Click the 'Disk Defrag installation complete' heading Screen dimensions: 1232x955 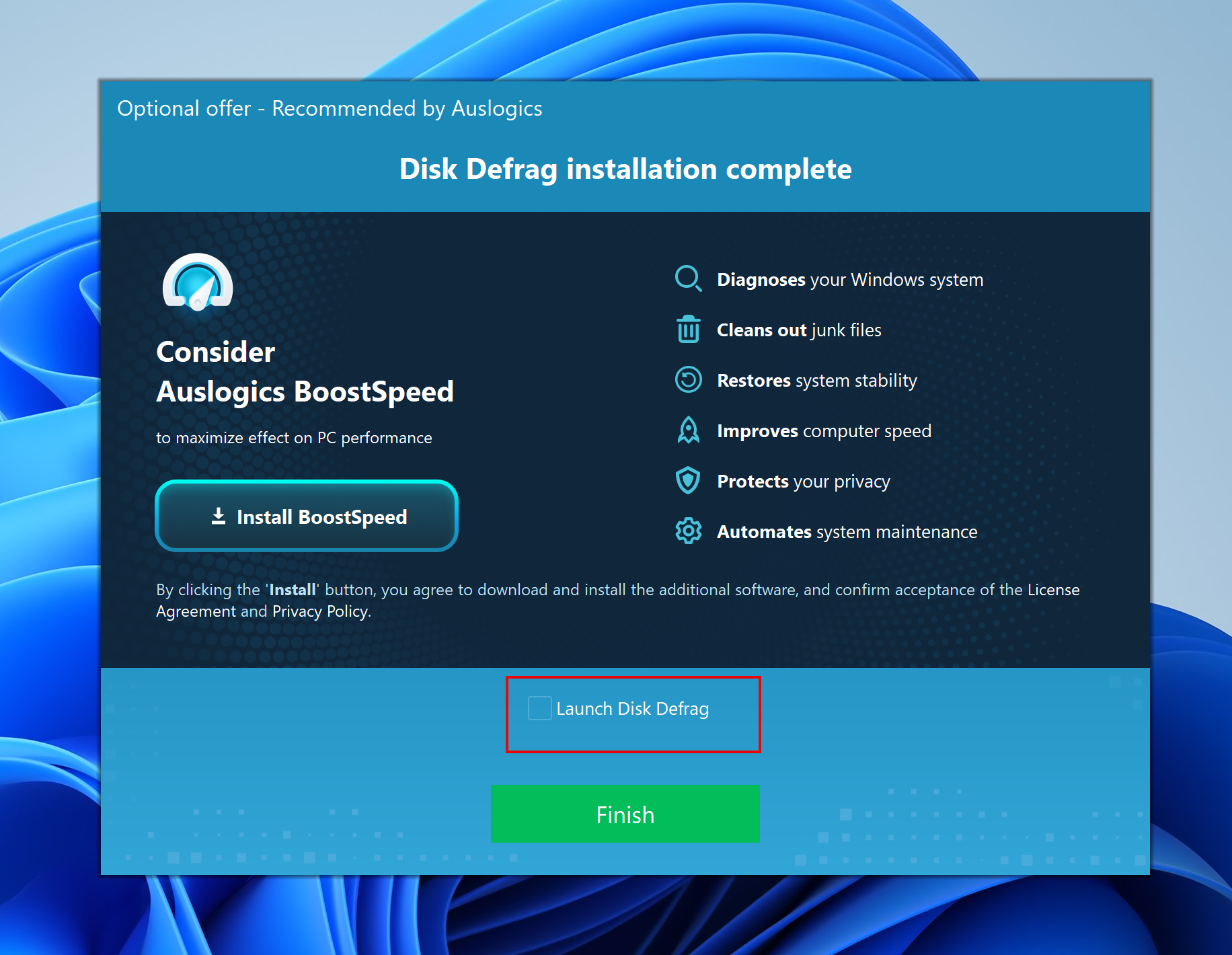[x=625, y=169]
